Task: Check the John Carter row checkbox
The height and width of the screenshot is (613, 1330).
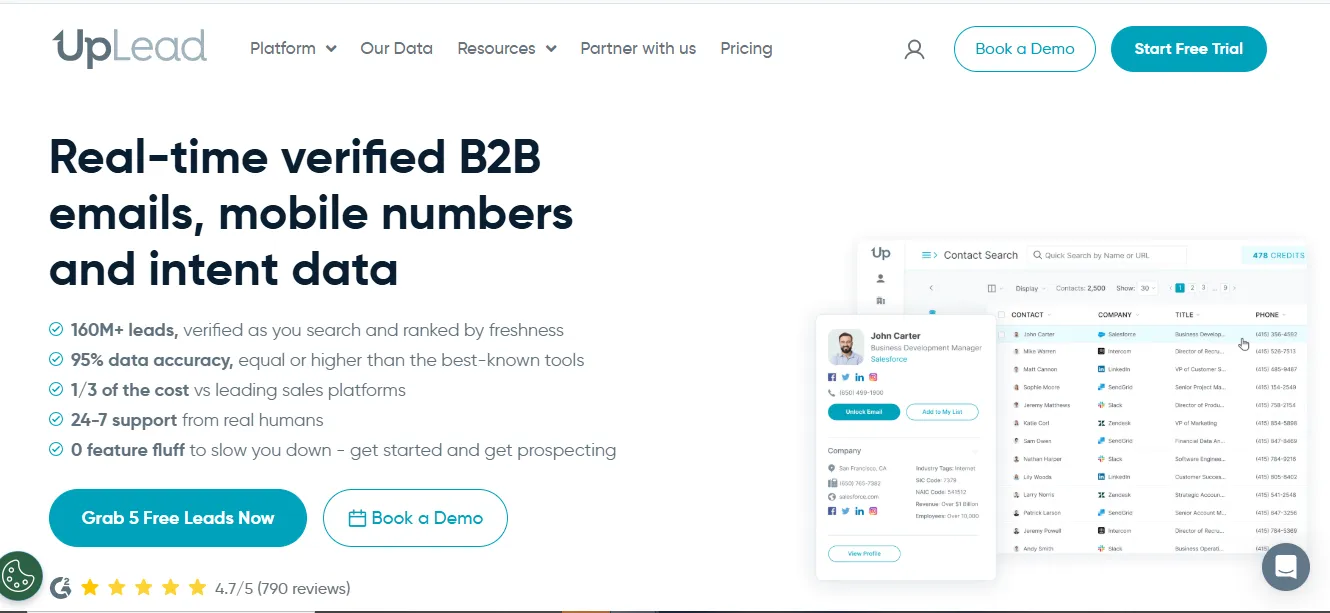Action: coord(1003,334)
